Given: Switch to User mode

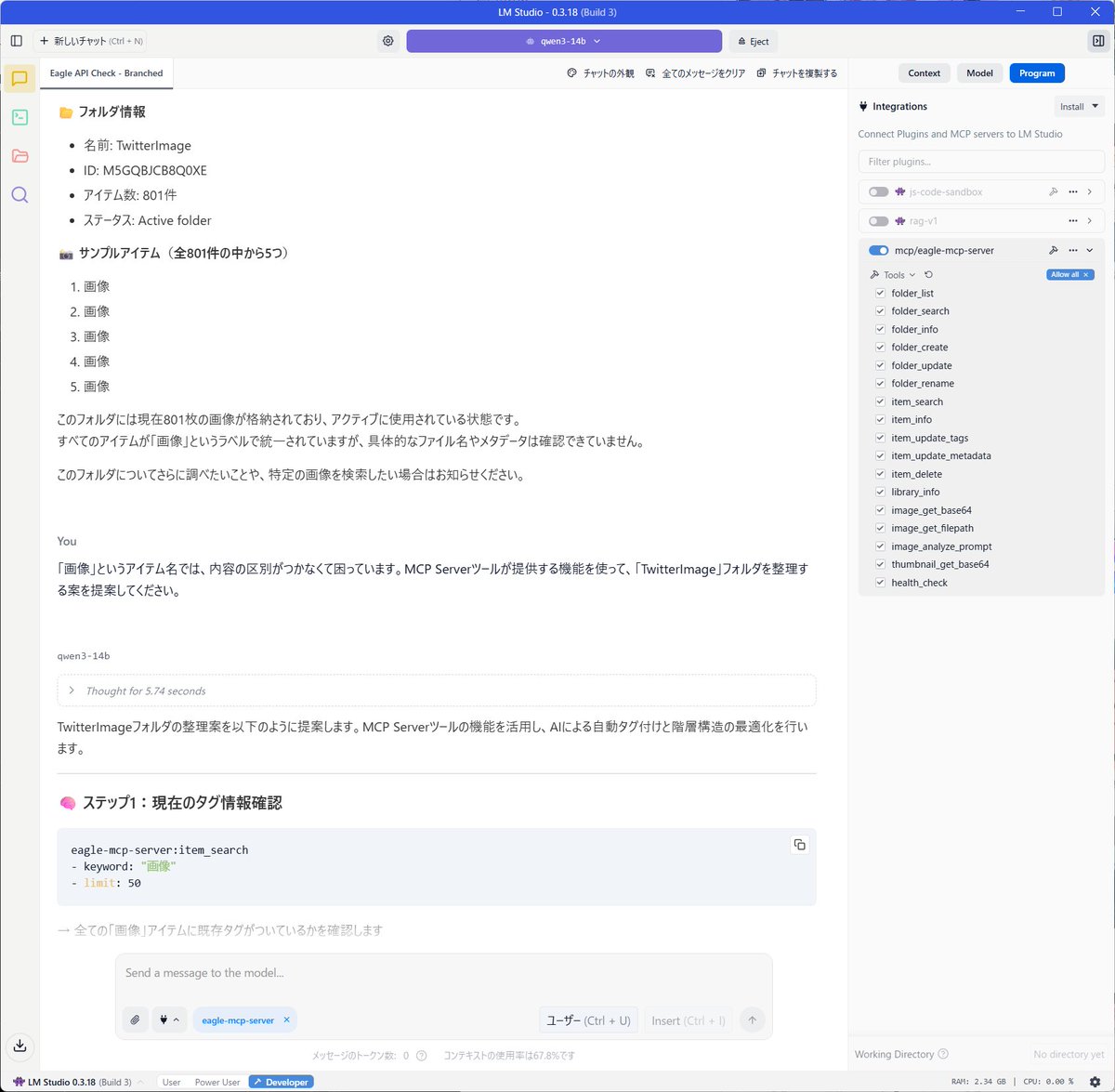Looking at the screenshot, I should click(172, 1082).
